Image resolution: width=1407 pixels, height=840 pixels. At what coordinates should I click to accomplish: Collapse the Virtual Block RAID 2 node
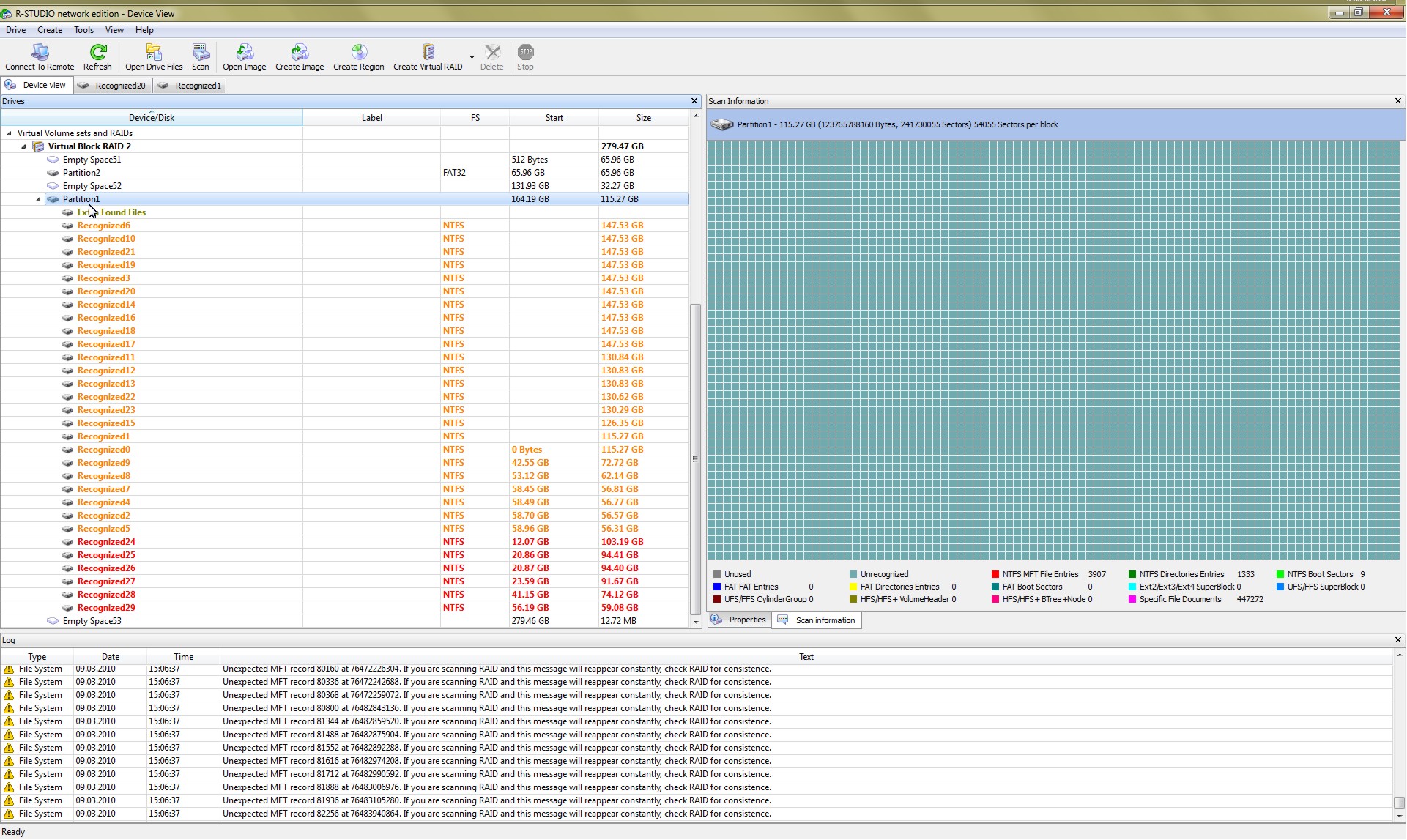pos(23,146)
